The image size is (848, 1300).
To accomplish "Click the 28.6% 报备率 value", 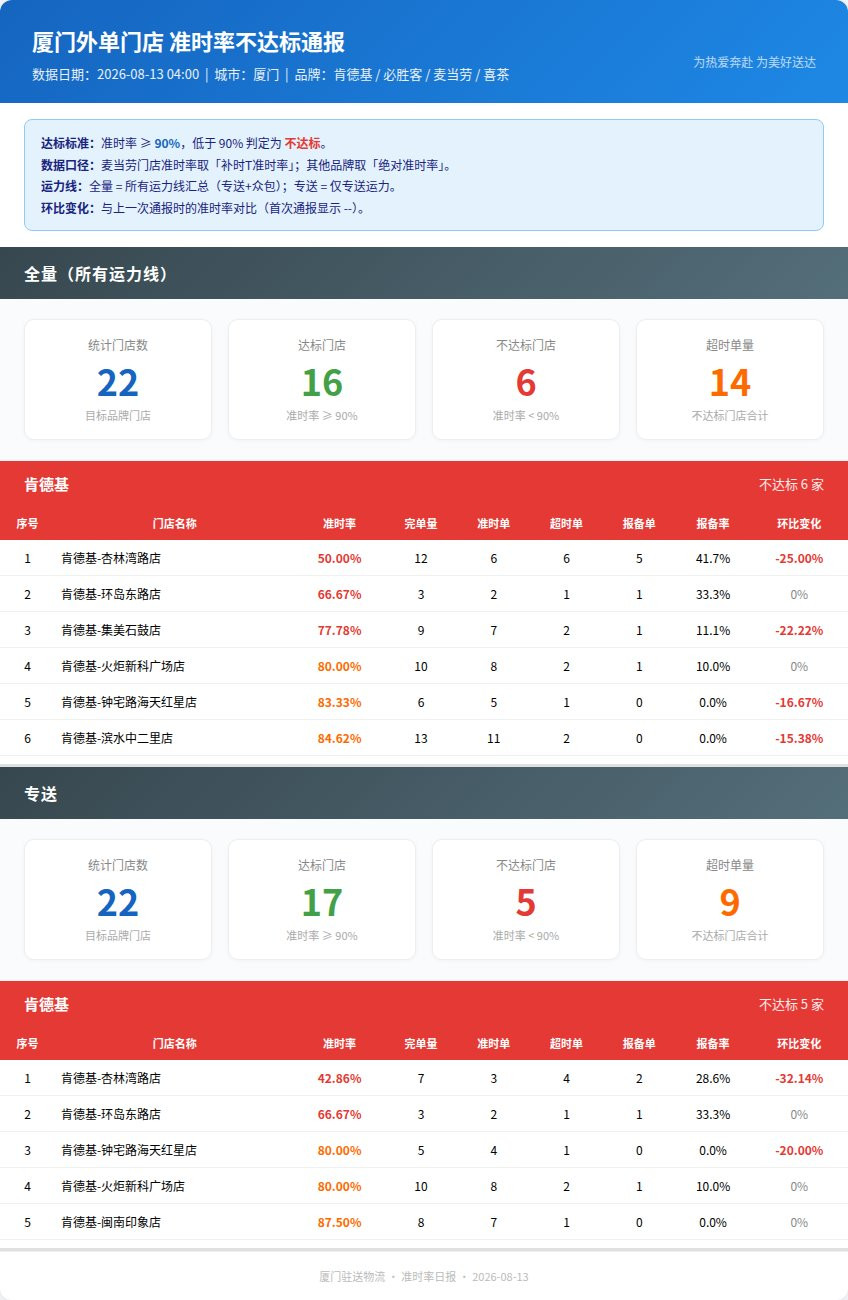I will point(713,1078).
